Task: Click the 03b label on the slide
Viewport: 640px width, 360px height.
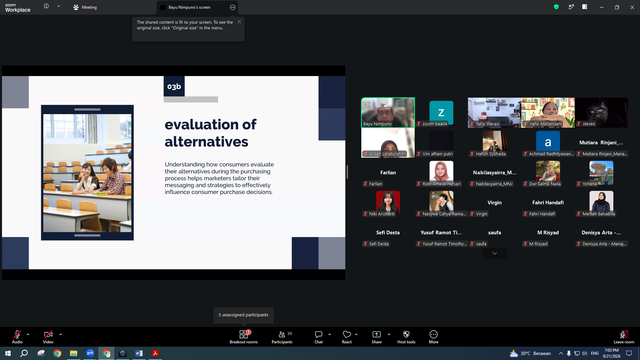Action: click(x=174, y=86)
